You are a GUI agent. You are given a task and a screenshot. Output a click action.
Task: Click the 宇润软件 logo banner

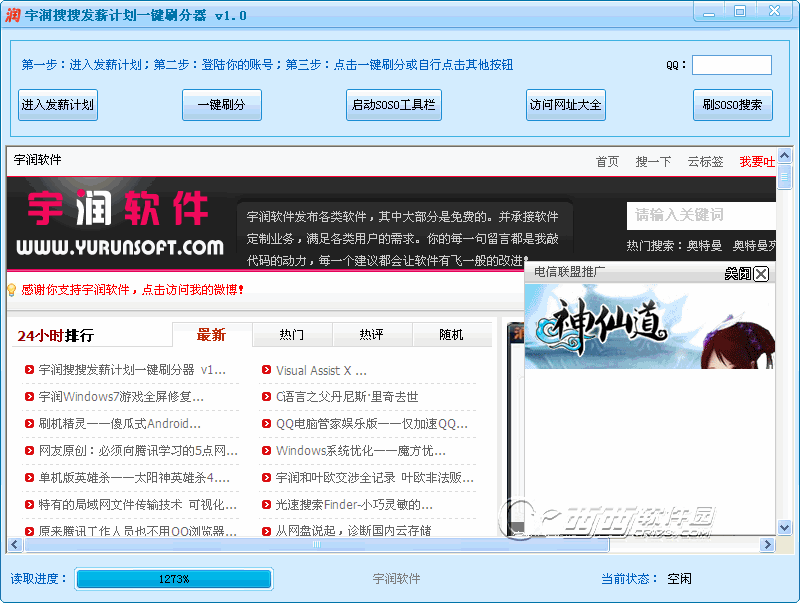click(x=120, y=224)
